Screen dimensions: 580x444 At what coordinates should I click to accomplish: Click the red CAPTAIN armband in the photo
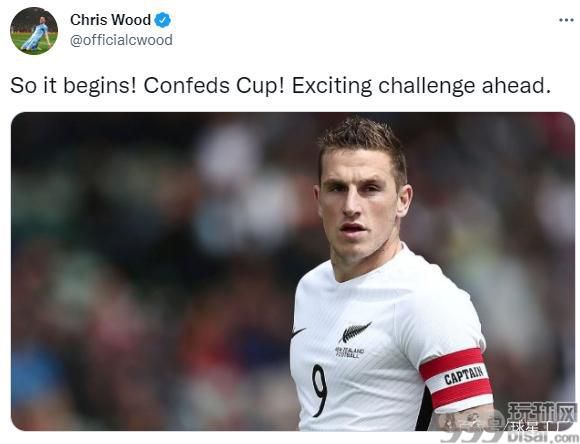456,379
